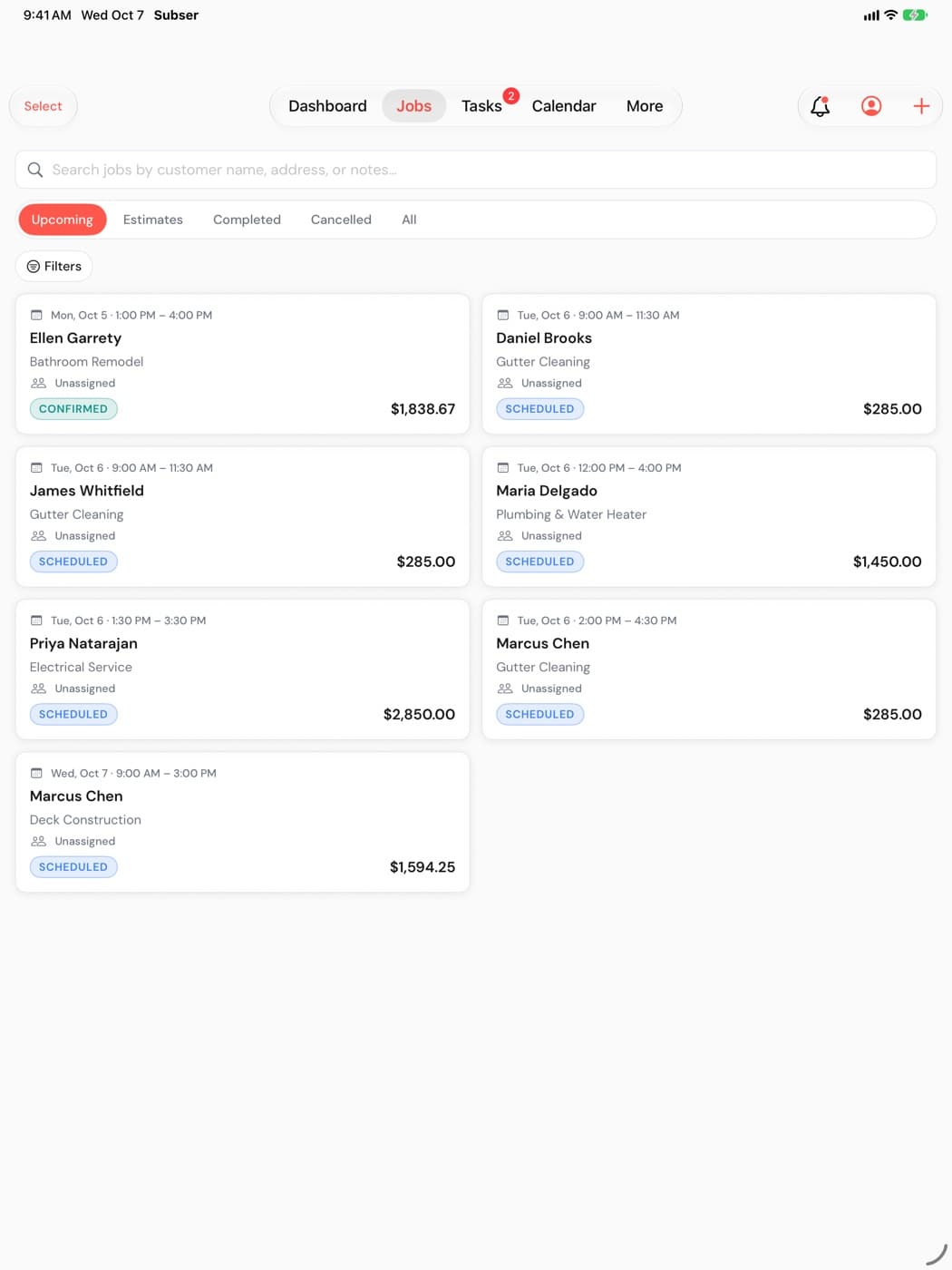
Task: Focus the job search field
Action: tap(476, 170)
